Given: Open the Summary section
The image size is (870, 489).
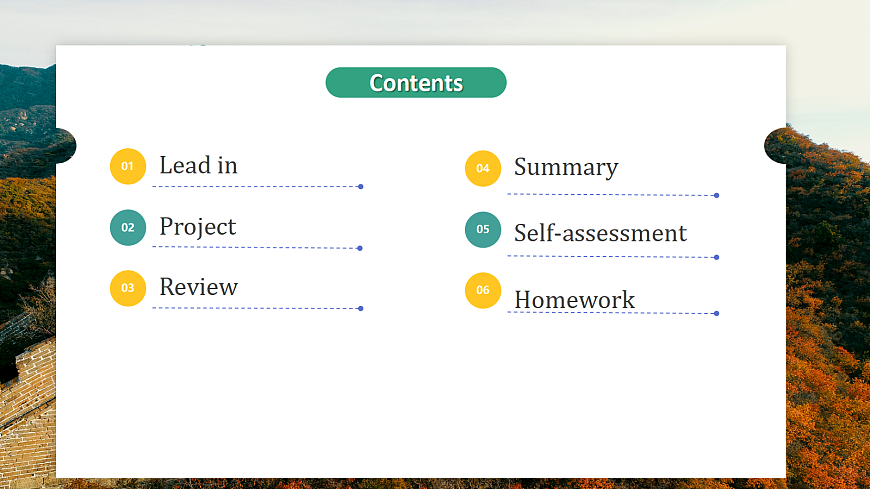Looking at the screenshot, I should point(566,167).
